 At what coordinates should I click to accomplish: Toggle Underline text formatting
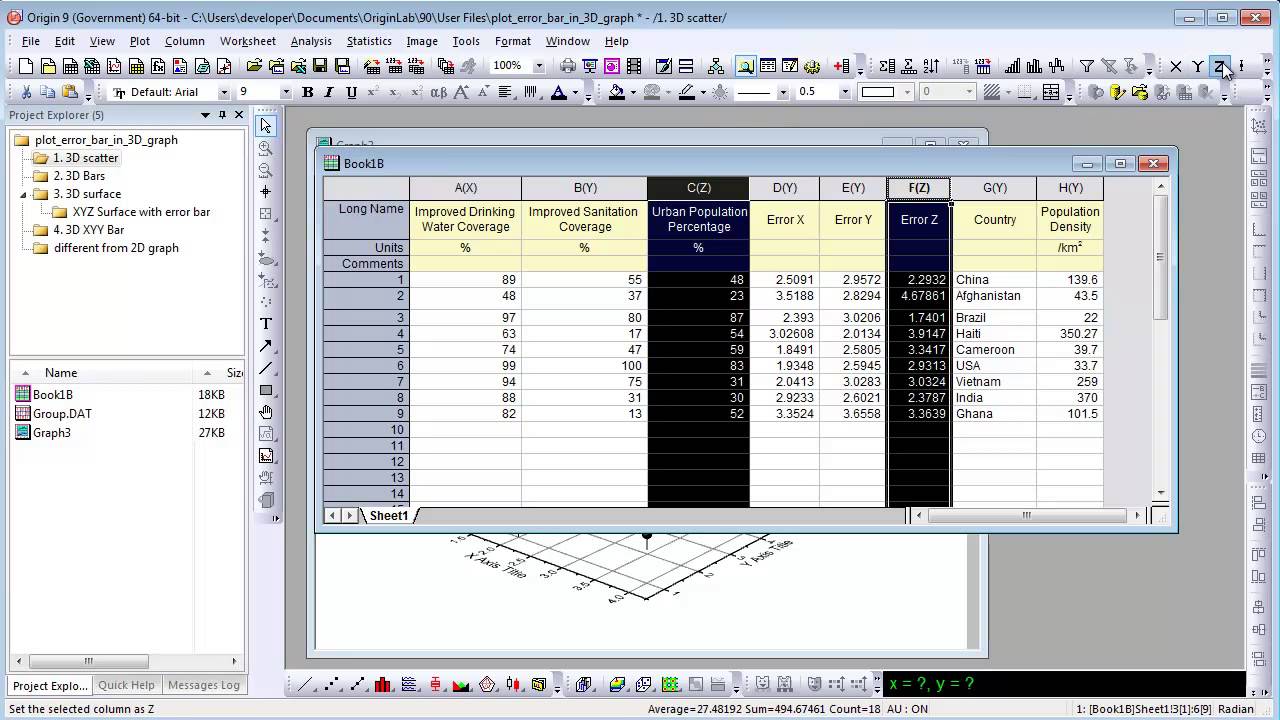(351, 92)
